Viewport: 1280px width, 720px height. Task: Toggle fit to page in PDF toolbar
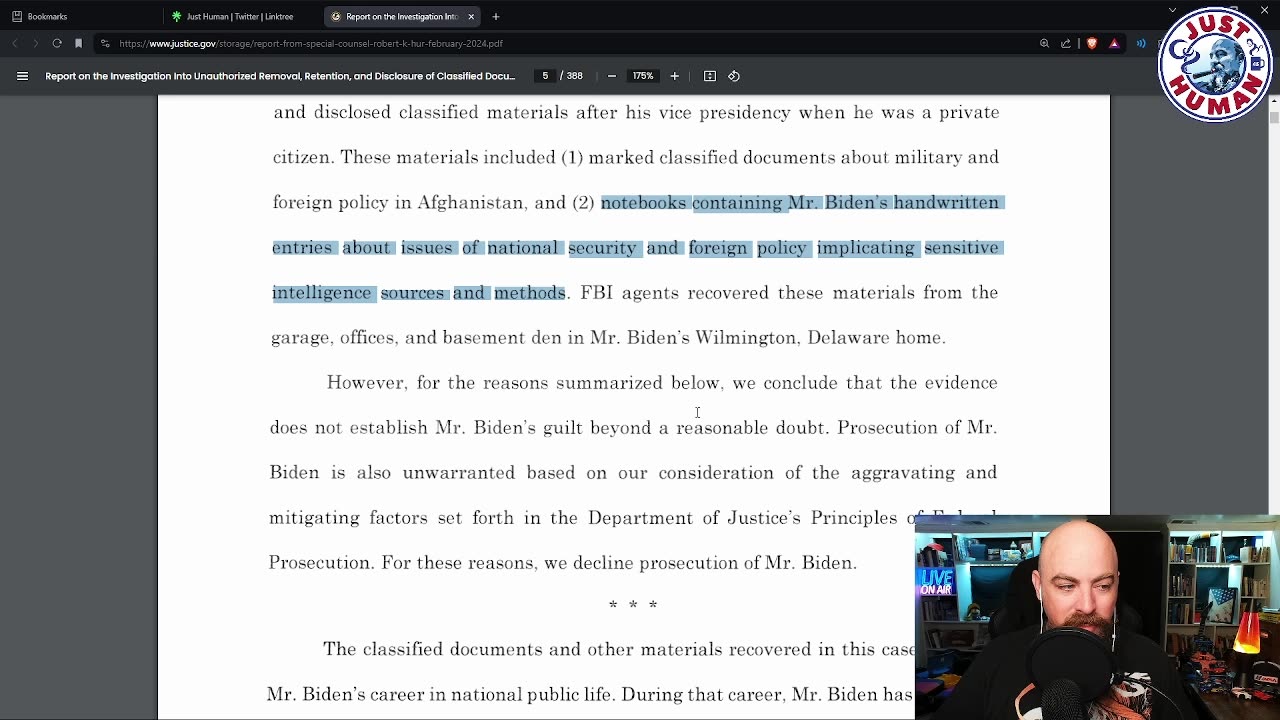[x=710, y=76]
